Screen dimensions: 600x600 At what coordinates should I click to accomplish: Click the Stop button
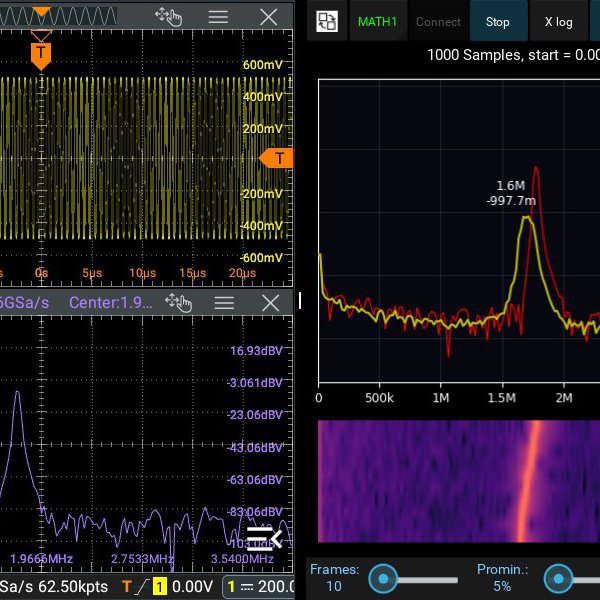pyautogui.click(x=498, y=21)
